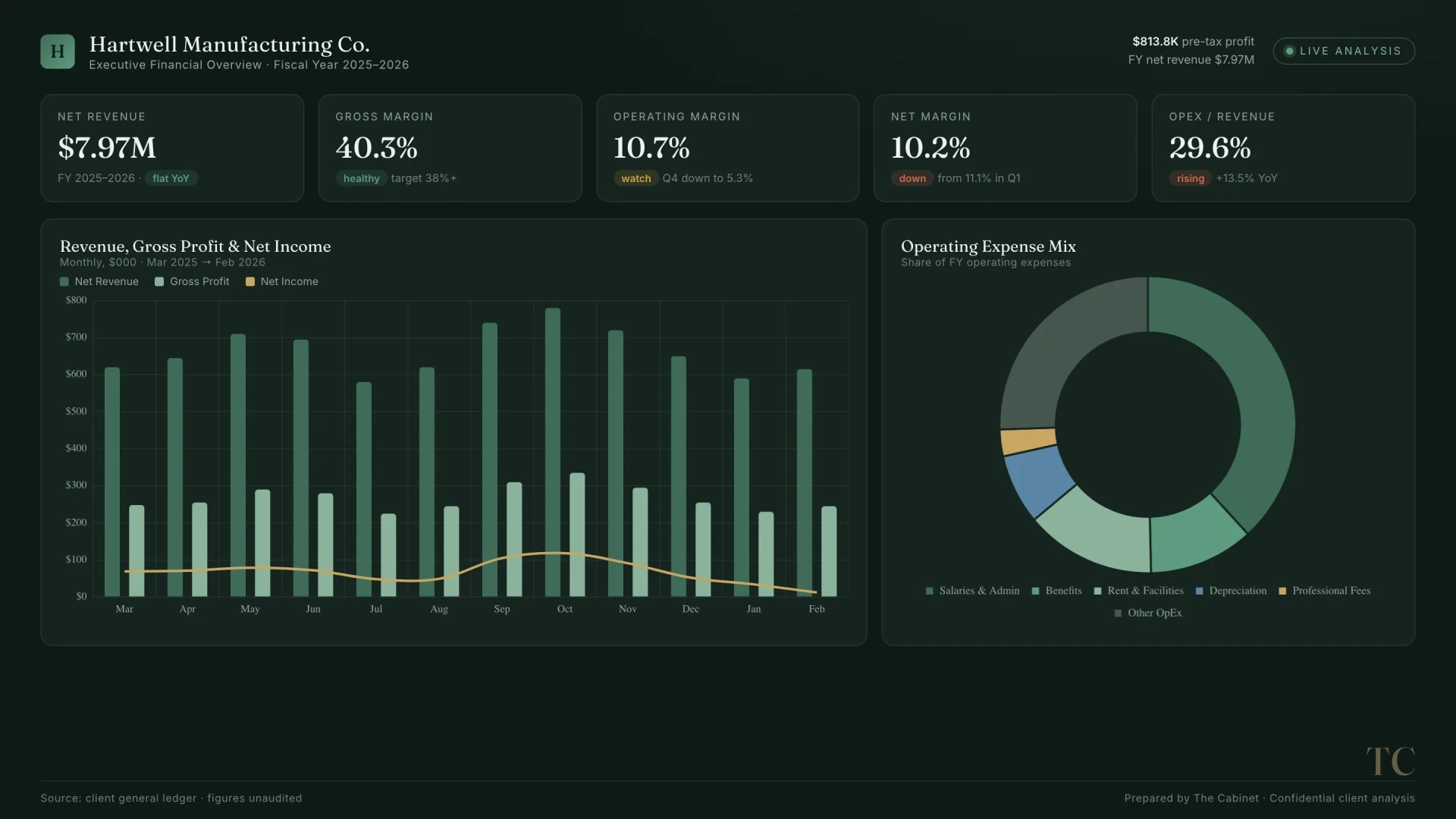Screen dimensions: 1456x819
Task: Click the '10.7%' value
Action: coord(651,148)
